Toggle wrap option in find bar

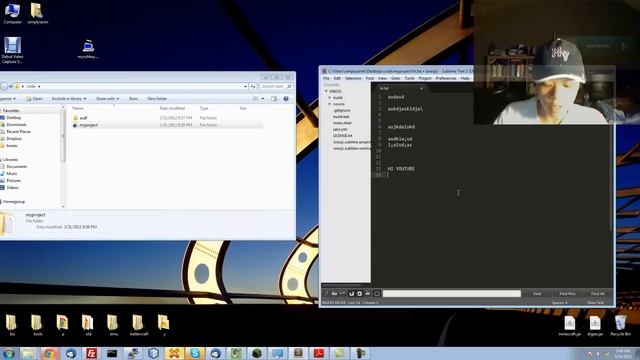(360, 293)
